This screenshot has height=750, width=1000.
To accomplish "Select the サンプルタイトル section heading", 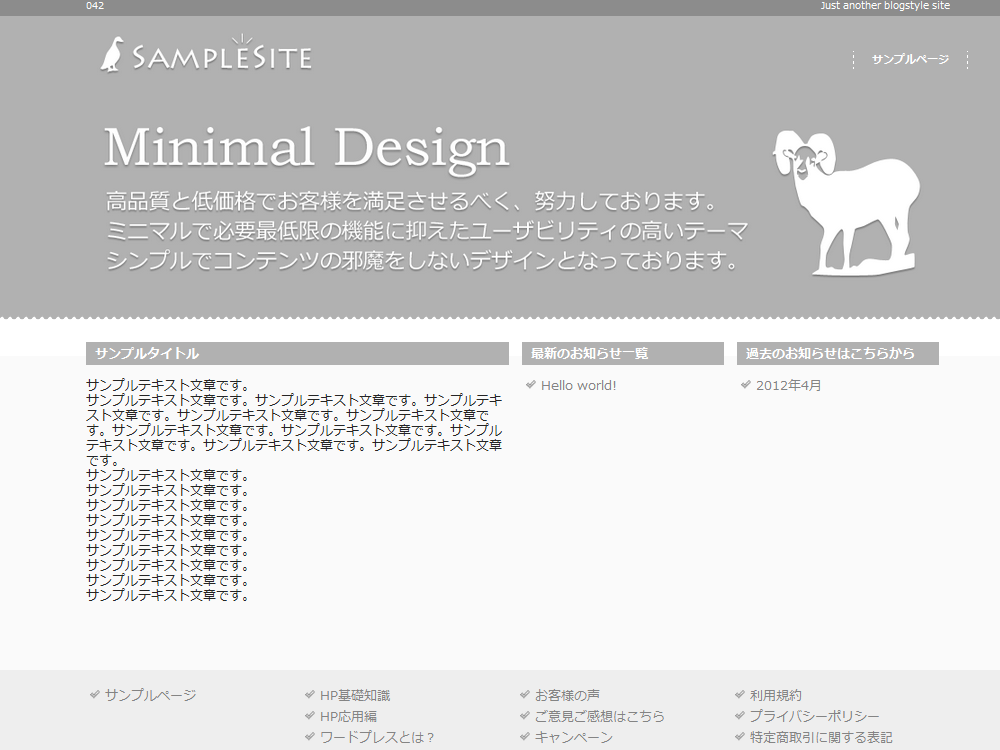I will pos(297,353).
